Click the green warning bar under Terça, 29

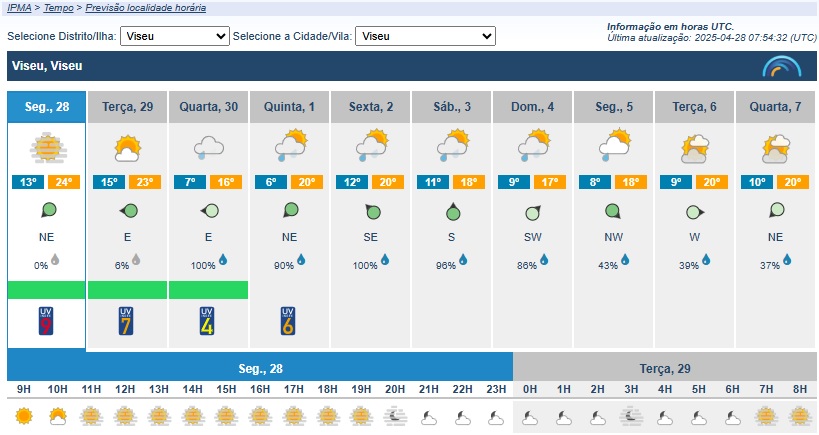tap(127, 290)
